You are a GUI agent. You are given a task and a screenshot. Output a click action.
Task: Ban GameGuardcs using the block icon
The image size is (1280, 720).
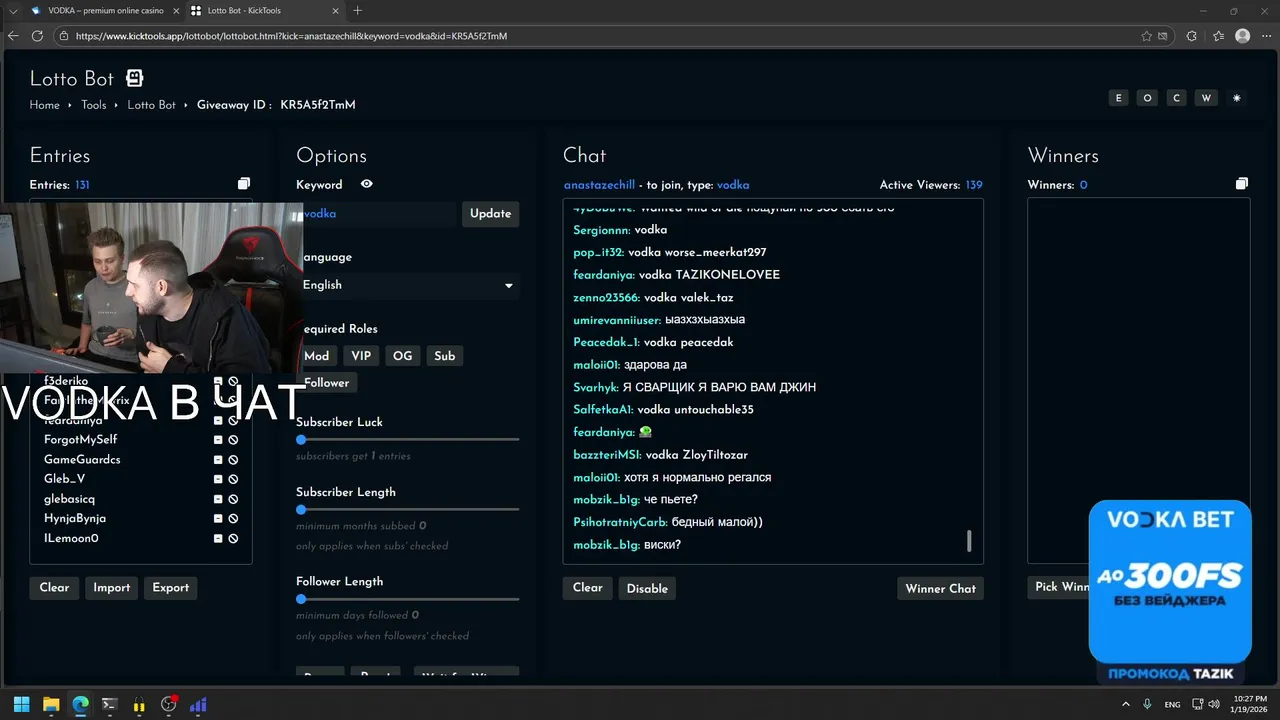[x=233, y=460]
